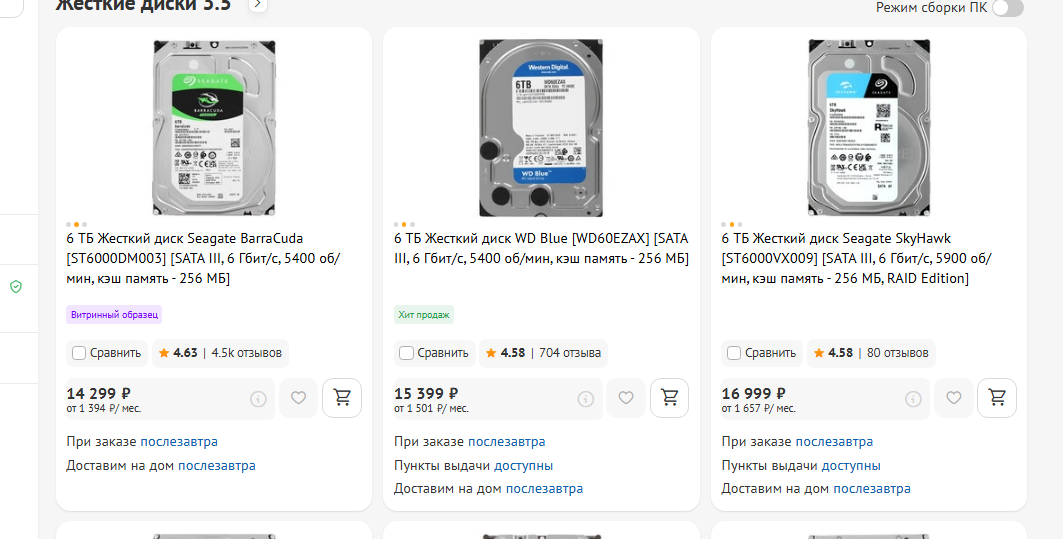This screenshot has width=1063, height=539.
Task: View the 4.5k reviews for BarraCuda
Action: pyautogui.click(x=247, y=353)
